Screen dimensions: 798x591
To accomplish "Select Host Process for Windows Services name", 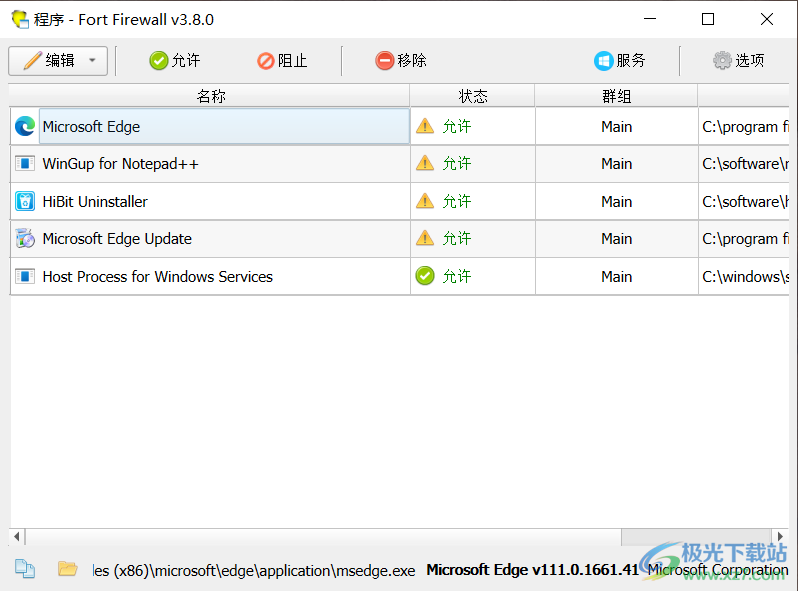I will tap(157, 276).
